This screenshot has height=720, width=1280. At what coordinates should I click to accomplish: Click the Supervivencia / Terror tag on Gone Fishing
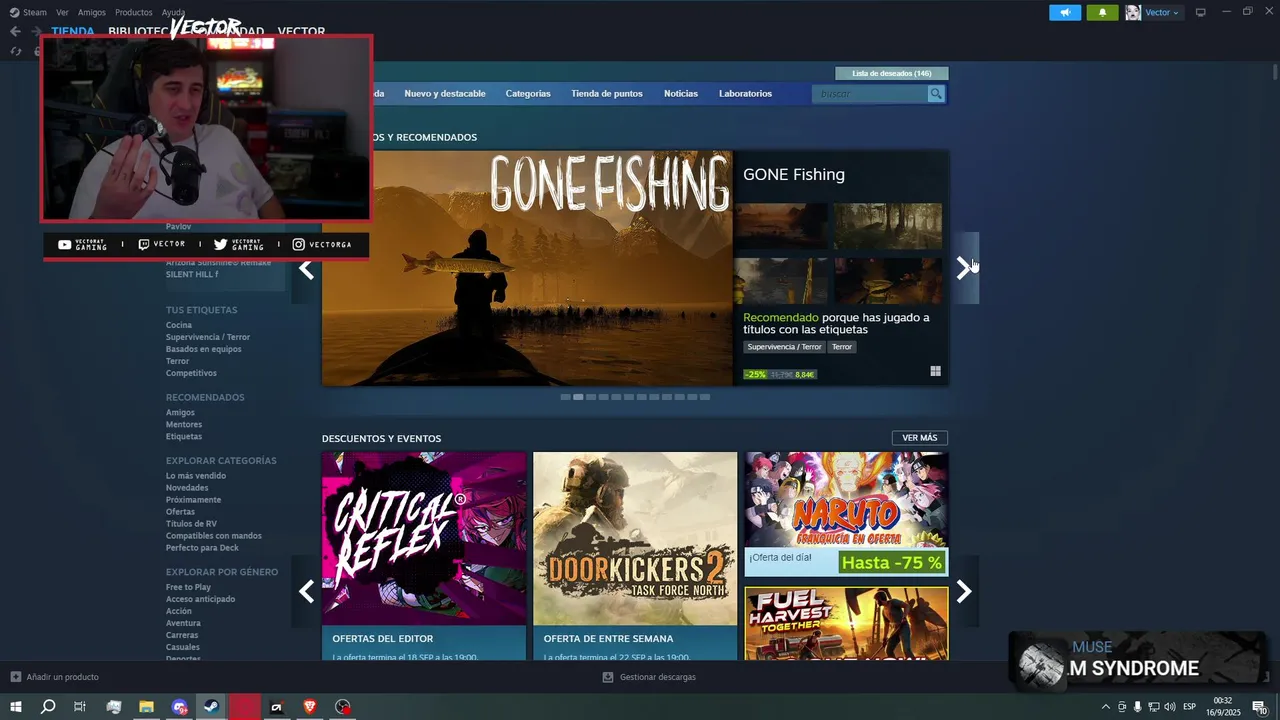pyautogui.click(x=784, y=347)
